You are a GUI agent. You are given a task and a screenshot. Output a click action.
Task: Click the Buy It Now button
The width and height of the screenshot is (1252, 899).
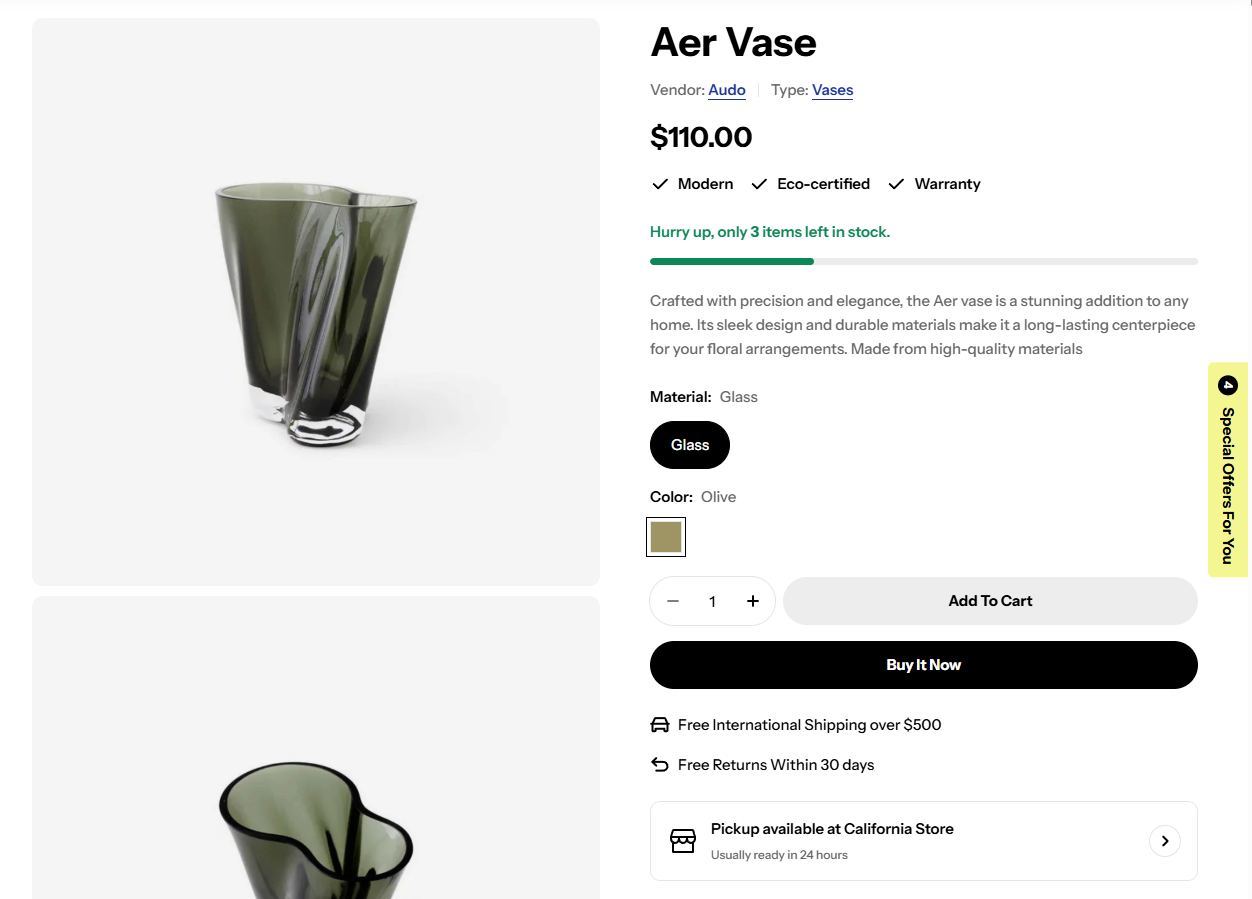(924, 665)
